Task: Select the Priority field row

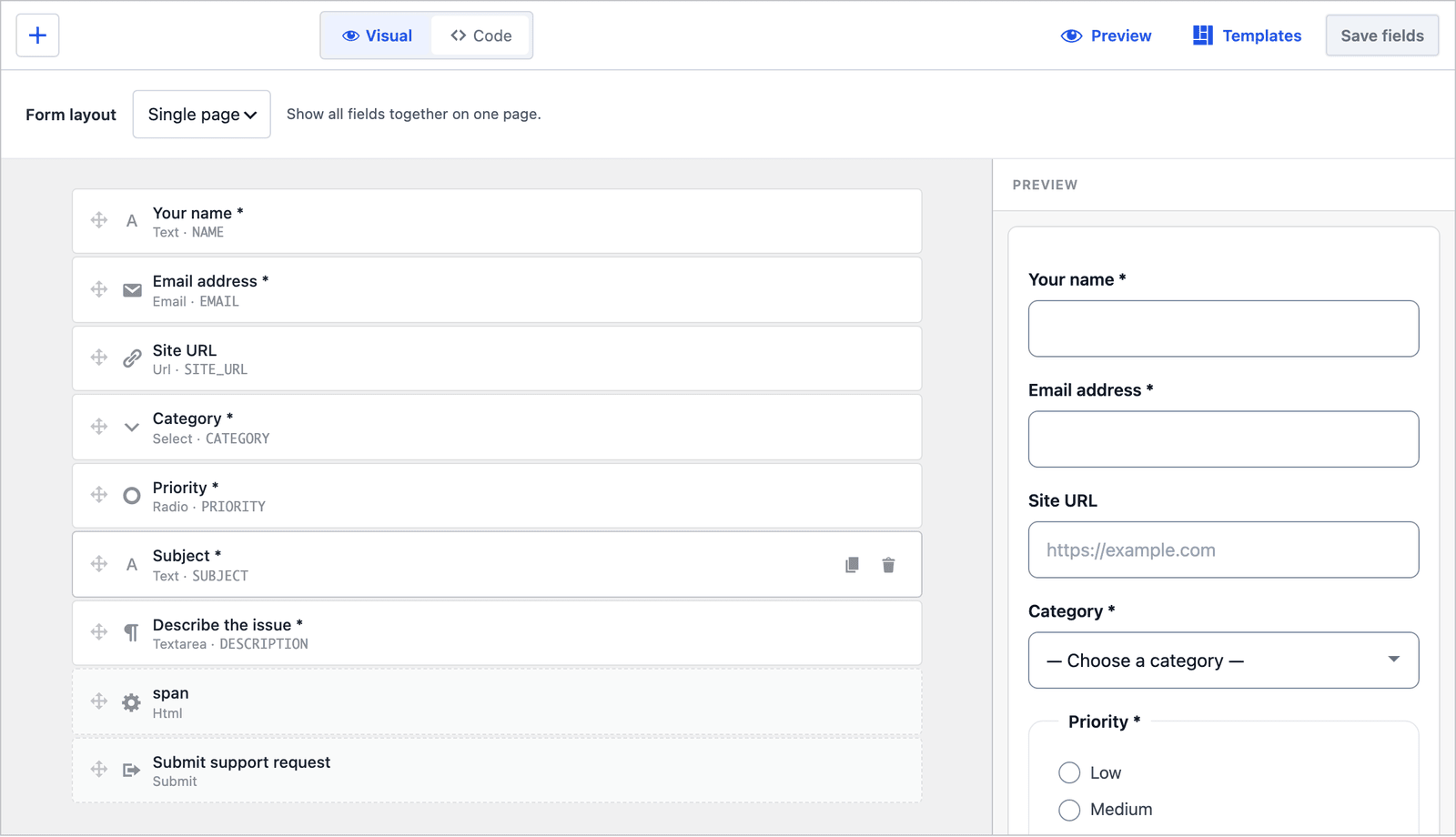Action: [x=497, y=496]
